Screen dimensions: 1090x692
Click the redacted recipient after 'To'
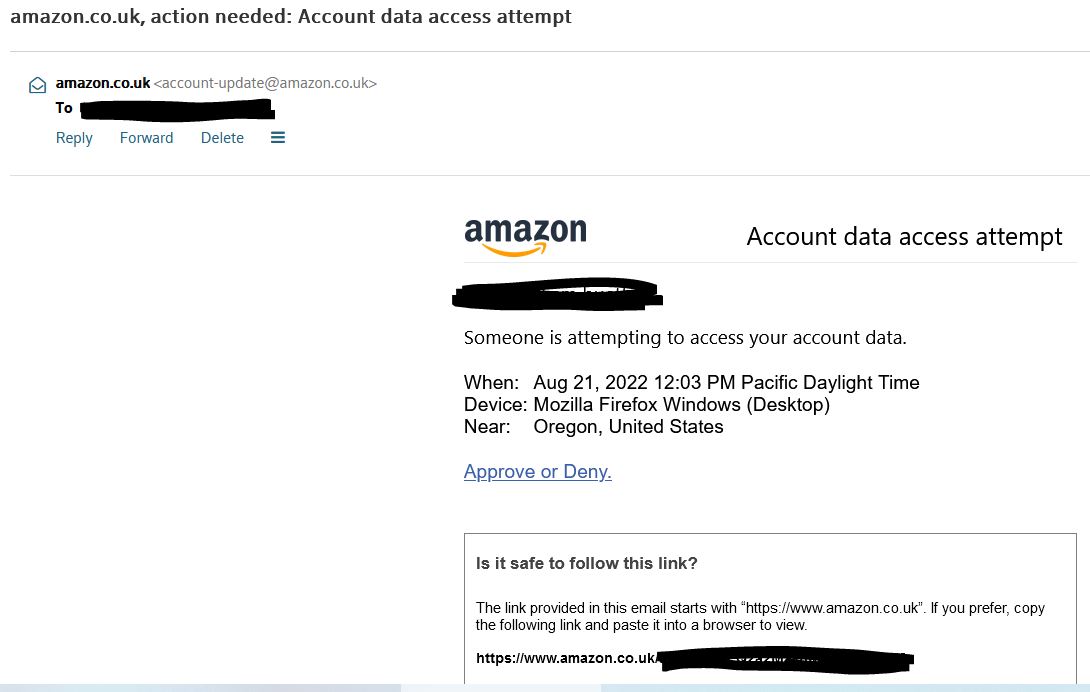(176, 108)
